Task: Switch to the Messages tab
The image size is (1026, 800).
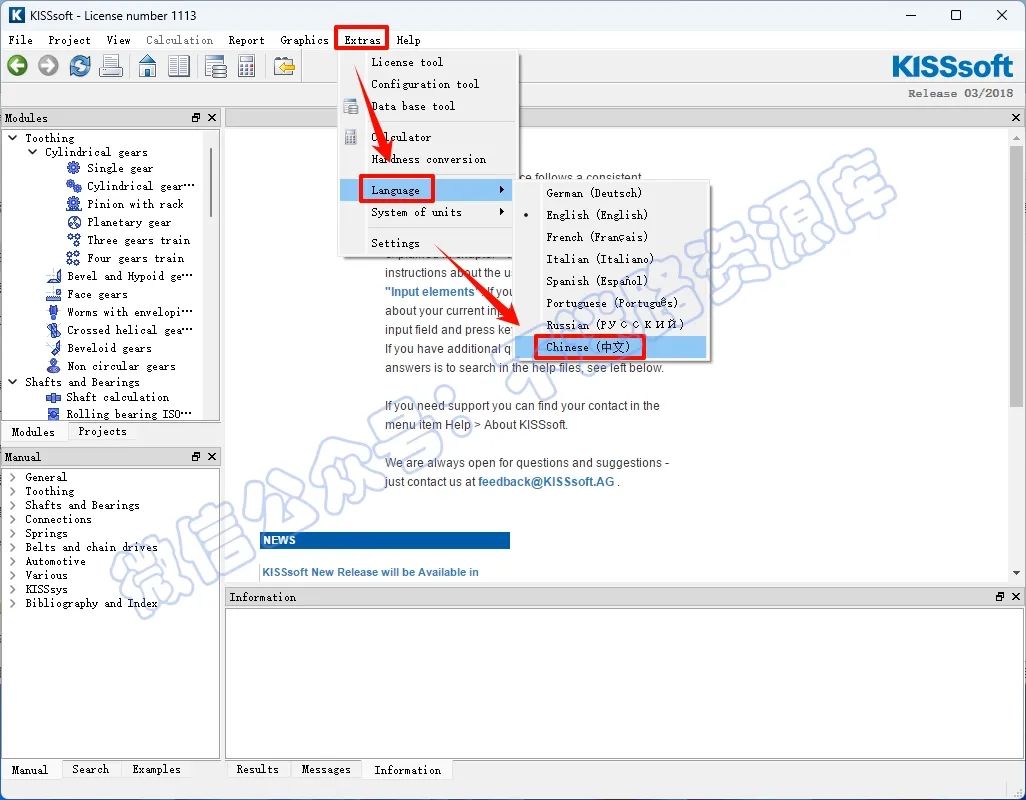Action: click(326, 769)
